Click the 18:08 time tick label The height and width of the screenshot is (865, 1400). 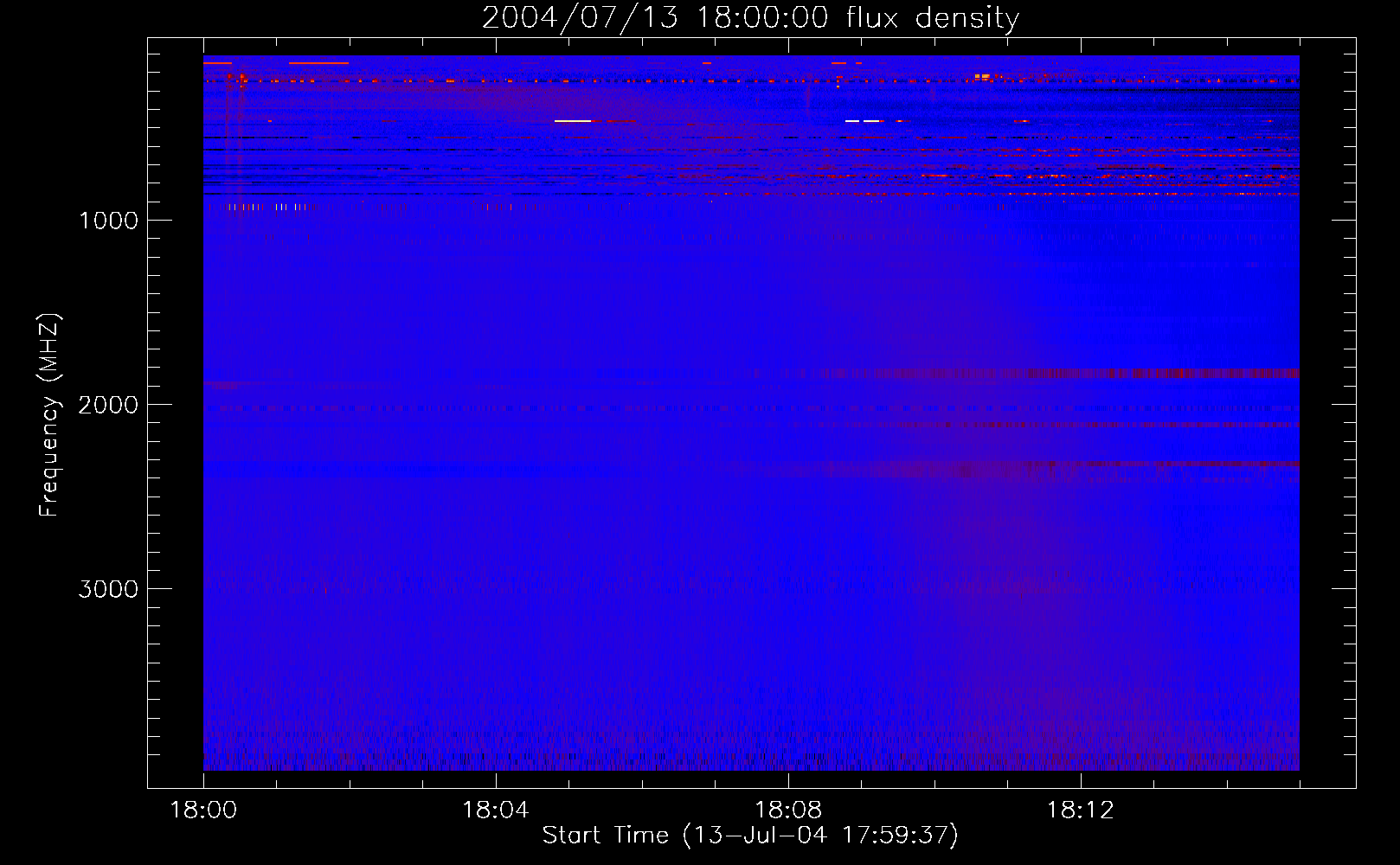[x=788, y=811]
